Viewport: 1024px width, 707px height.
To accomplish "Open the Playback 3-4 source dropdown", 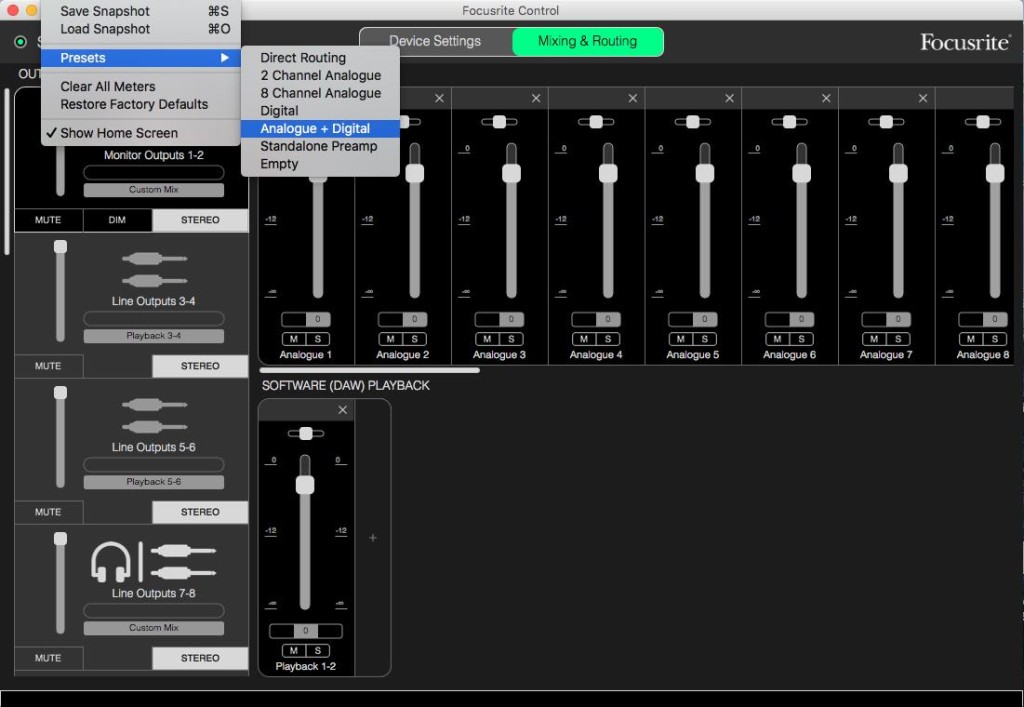I will pos(153,336).
